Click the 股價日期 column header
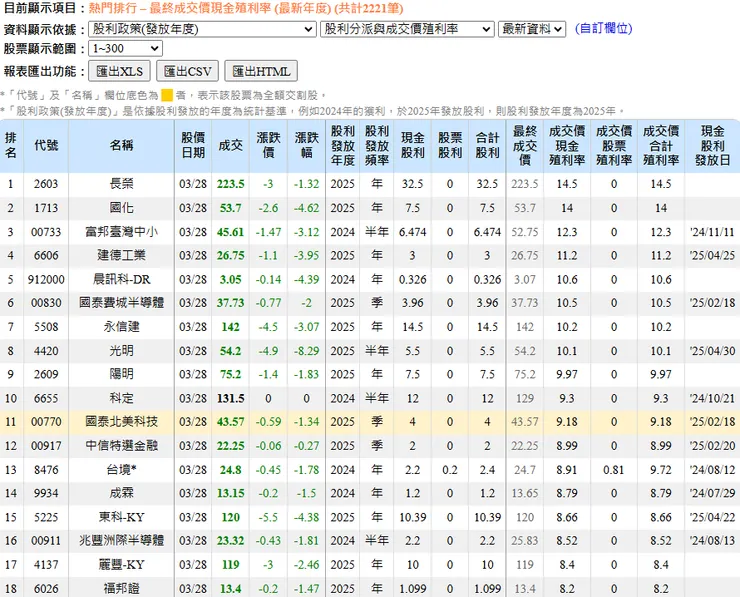 click(193, 145)
